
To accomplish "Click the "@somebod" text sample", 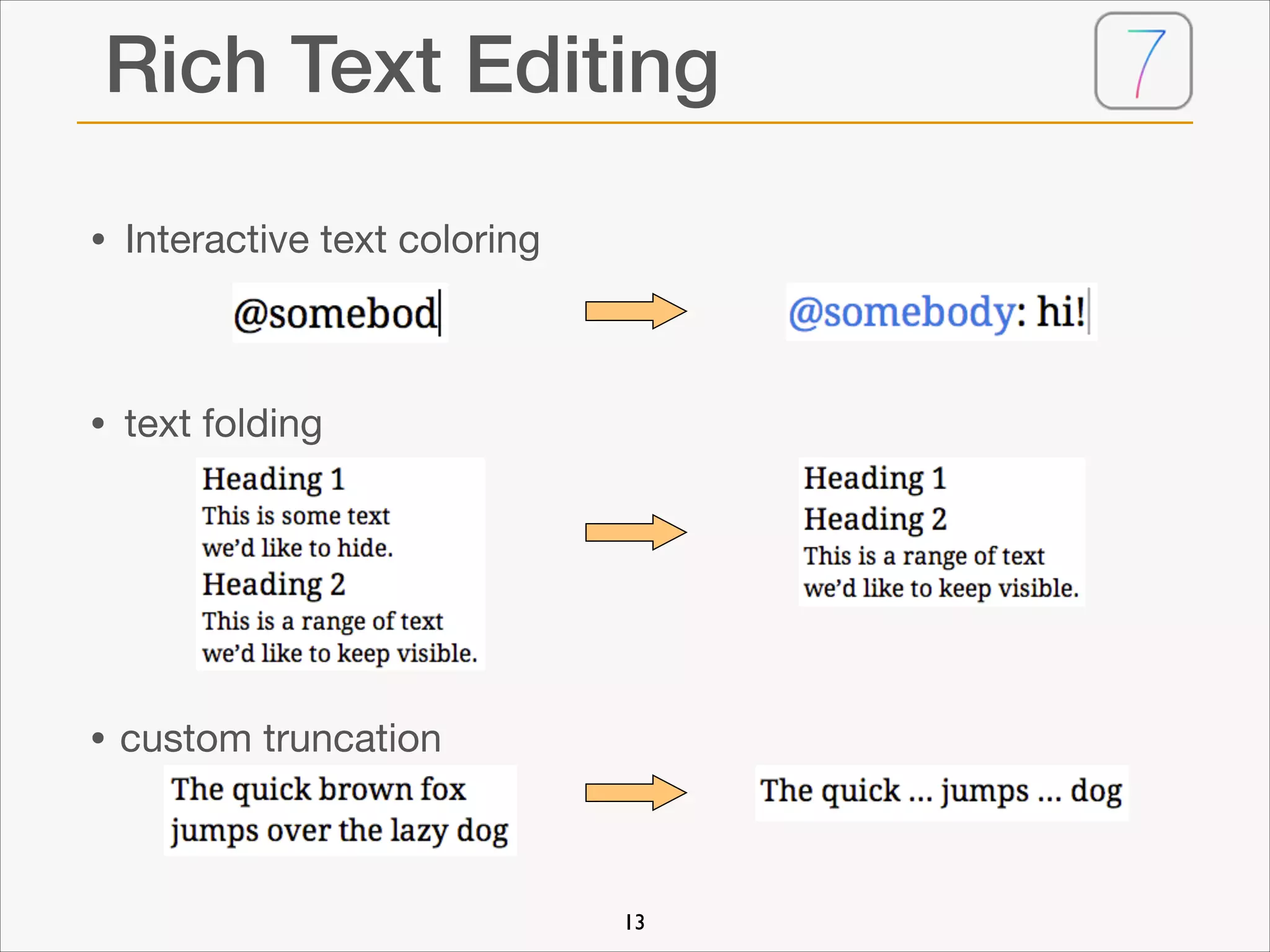I will 340,312.
